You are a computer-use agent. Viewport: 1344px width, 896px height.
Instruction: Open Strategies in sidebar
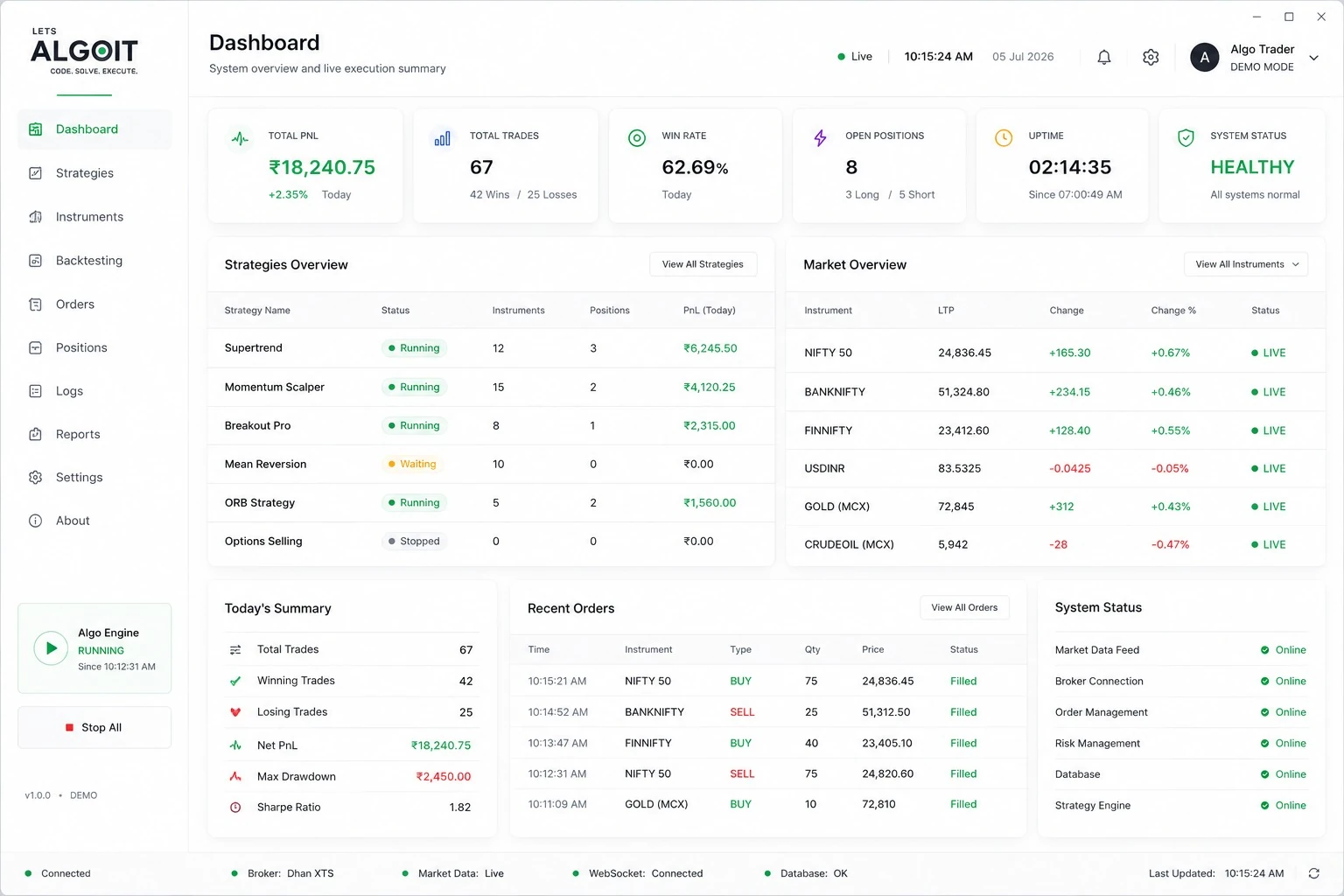coord(94,173)
